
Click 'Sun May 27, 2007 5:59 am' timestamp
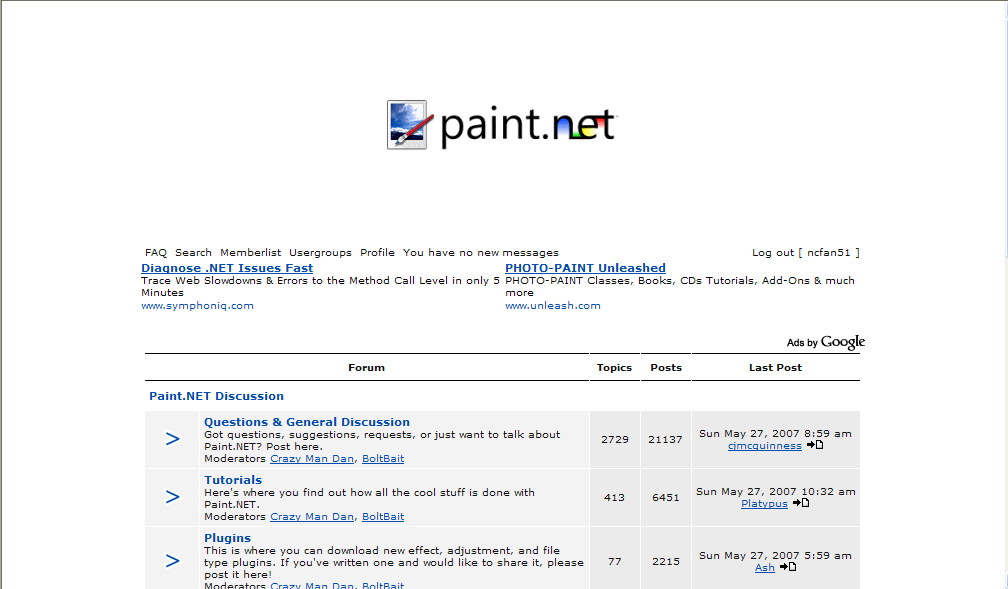click(775, 556)
